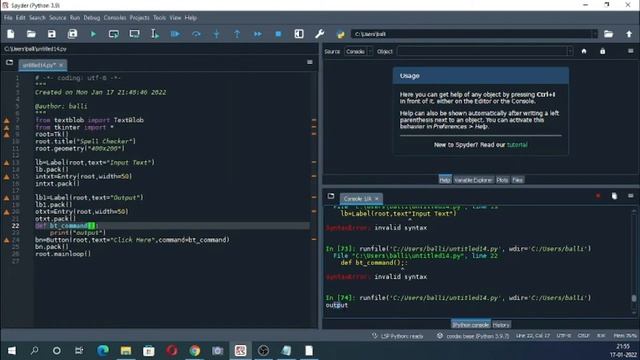Create a new file in Spyder
Image resolution: width=640 pixels, height=360 pixels.
click(11, 34)
